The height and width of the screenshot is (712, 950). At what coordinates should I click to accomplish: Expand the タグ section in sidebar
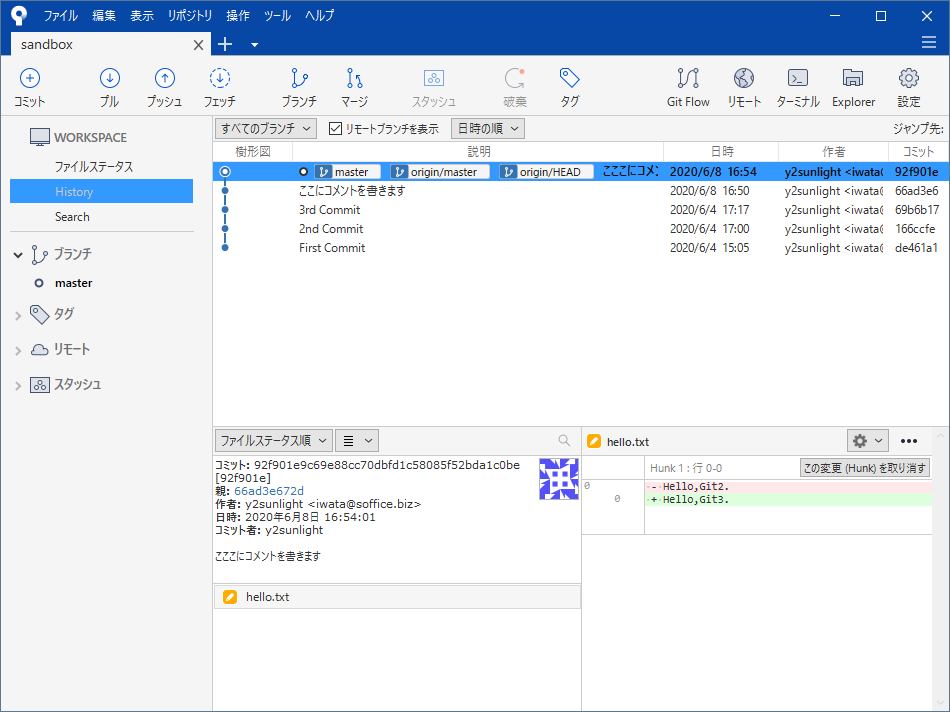[x=18, y=316]
